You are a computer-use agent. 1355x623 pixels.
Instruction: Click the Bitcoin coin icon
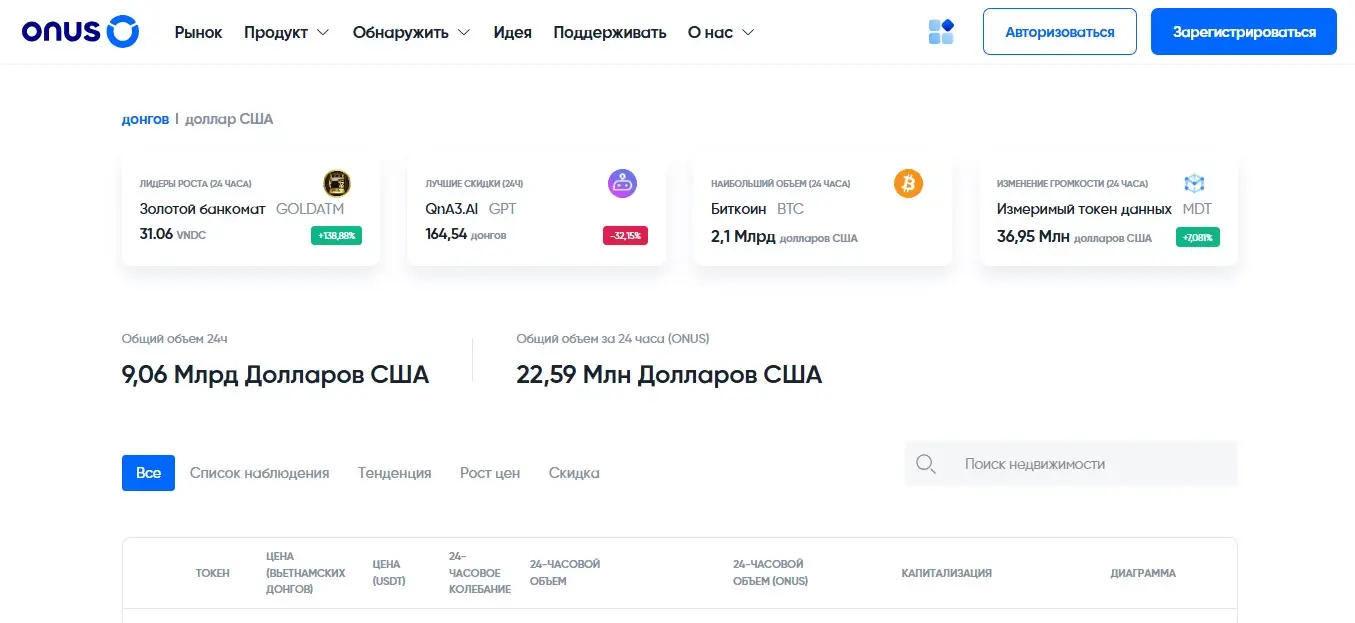(908, 183)
